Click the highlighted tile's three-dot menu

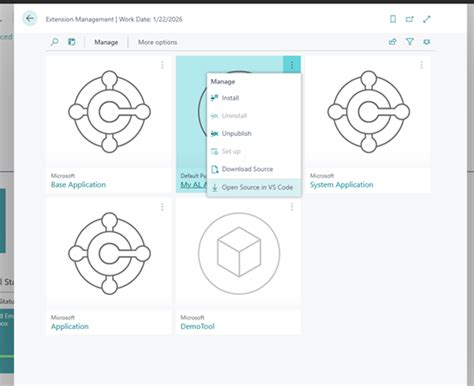[x=292, y=65]
